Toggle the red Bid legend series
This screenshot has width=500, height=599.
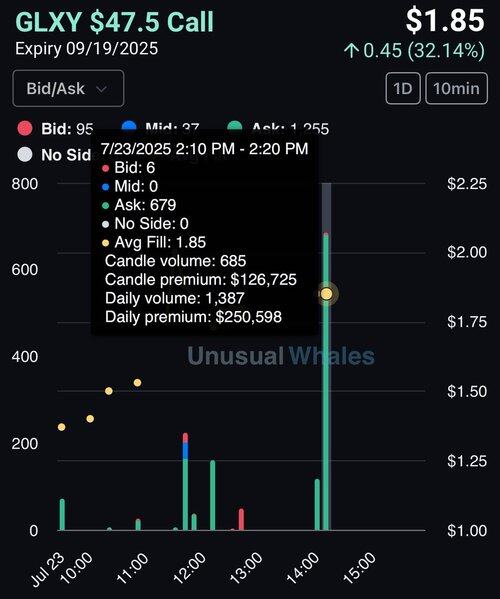[x=25, y=128]
